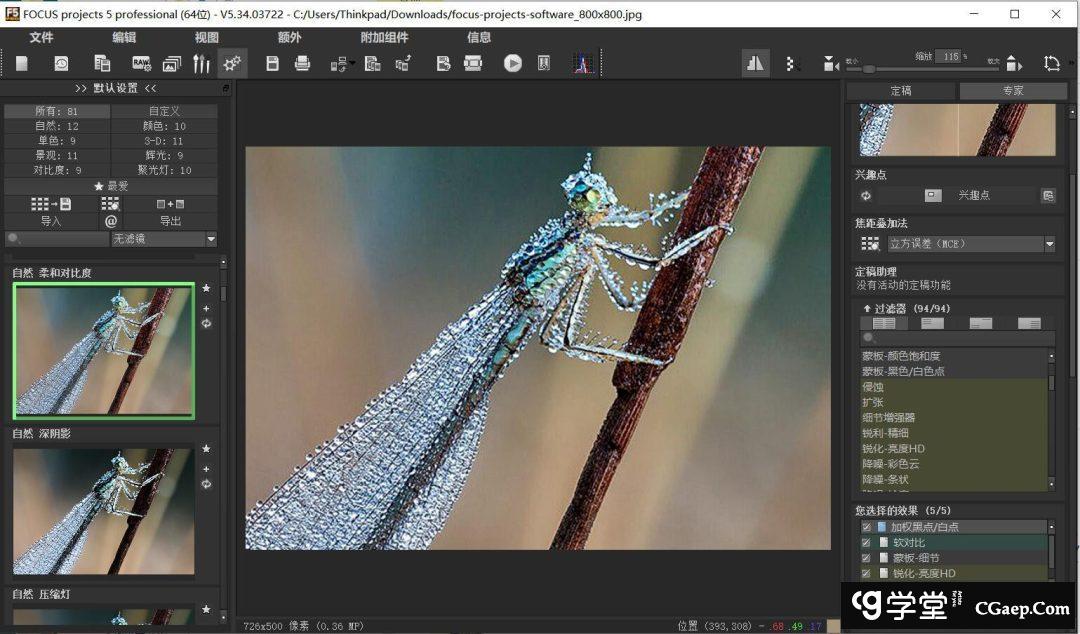This screenshot has height=634, width=1080.
Task: Click the gears settings icon in toolbar
Action: 232,63
